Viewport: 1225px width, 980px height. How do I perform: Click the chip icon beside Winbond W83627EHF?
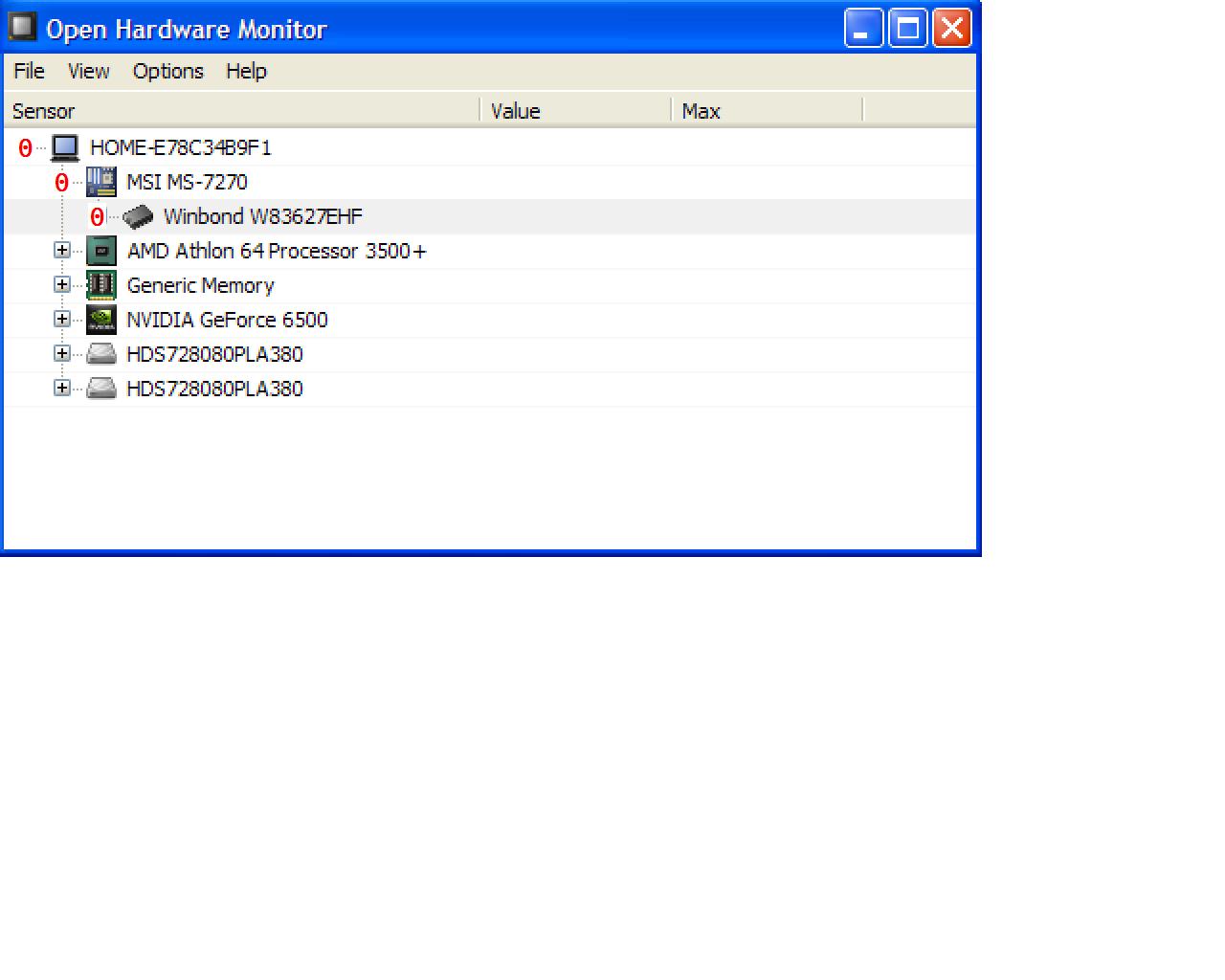coord(139,216)
